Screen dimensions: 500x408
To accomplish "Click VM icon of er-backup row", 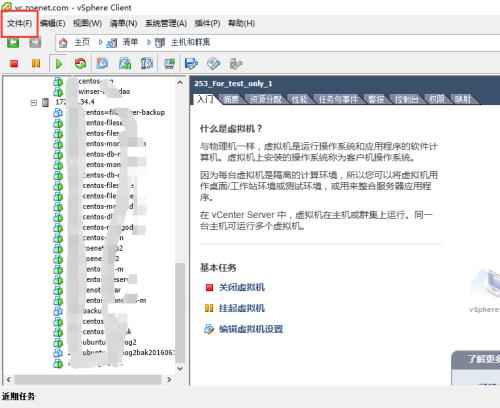I will (x=58, y=112).
